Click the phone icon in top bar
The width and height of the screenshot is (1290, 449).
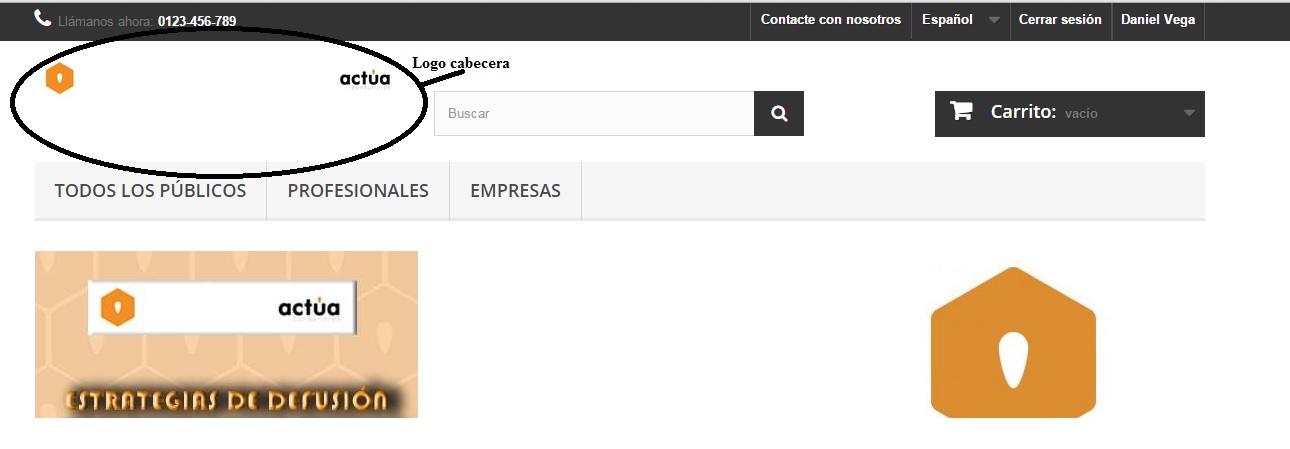pos(42,18)
